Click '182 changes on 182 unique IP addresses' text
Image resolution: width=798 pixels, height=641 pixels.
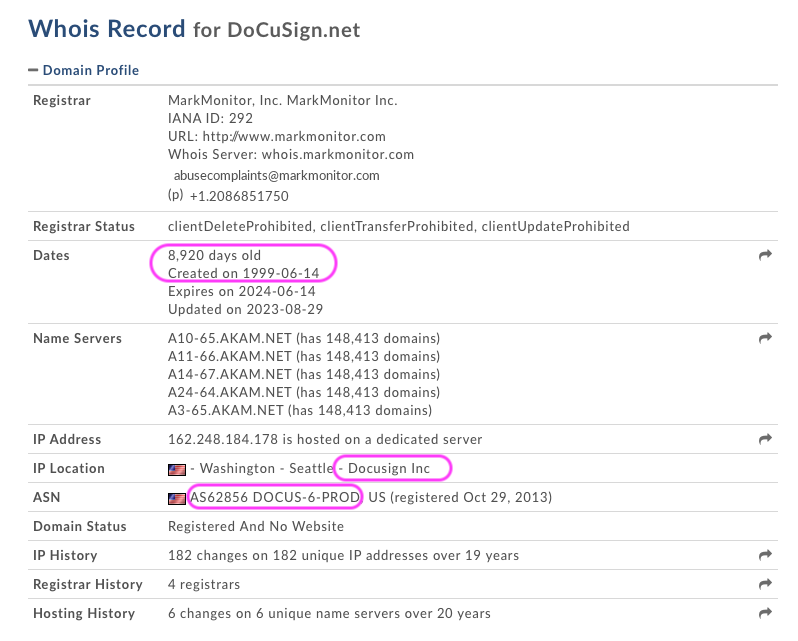(298, 555)
